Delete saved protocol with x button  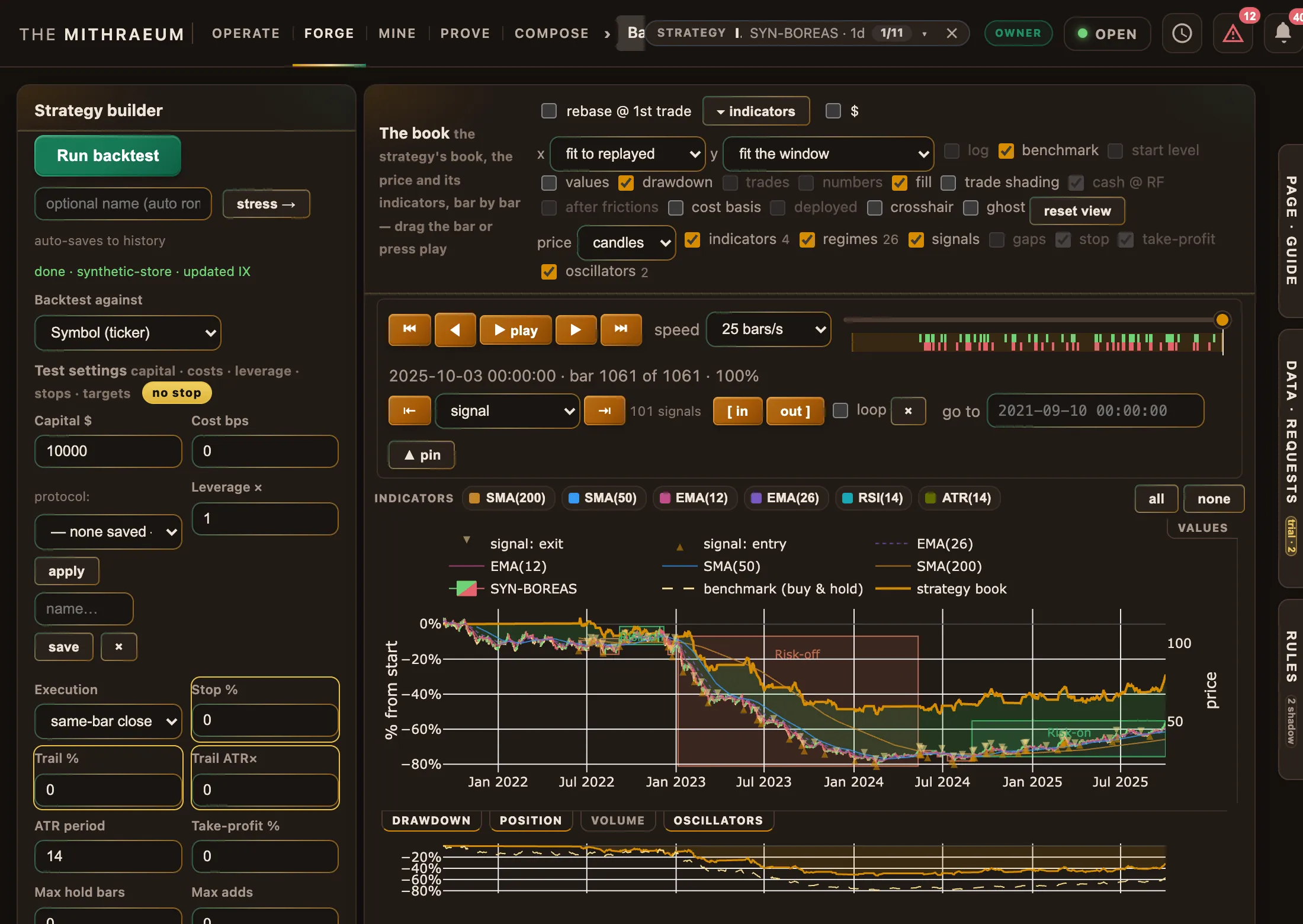(118, 646)
